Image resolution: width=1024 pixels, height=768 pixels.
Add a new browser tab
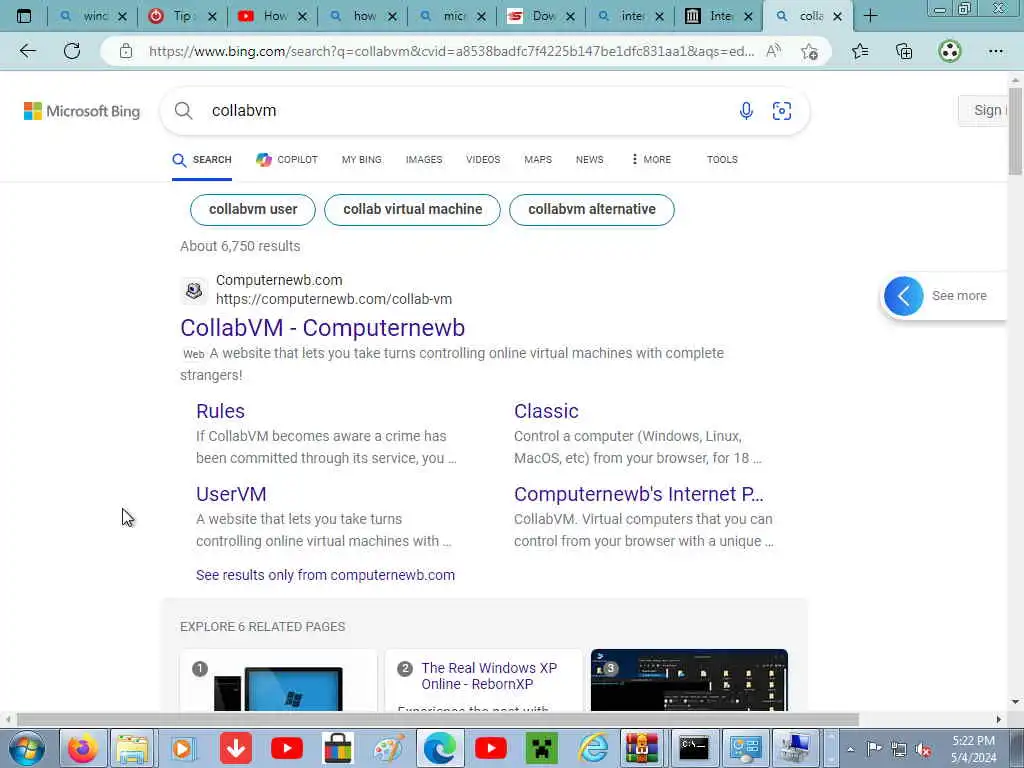[x=871, y=16]
